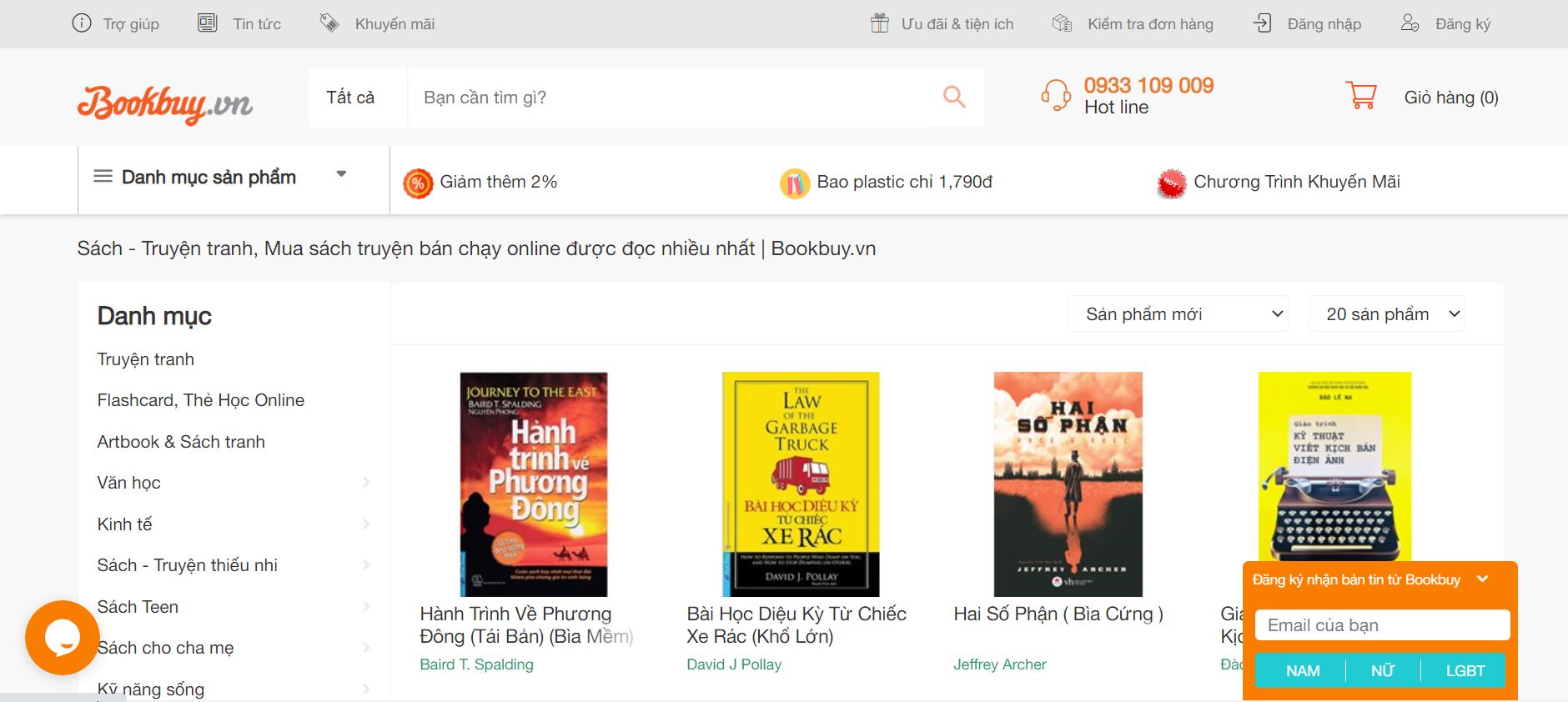
Task: Open the 20 sản phẩm per-page dropdown
Action: [1387, 314]
